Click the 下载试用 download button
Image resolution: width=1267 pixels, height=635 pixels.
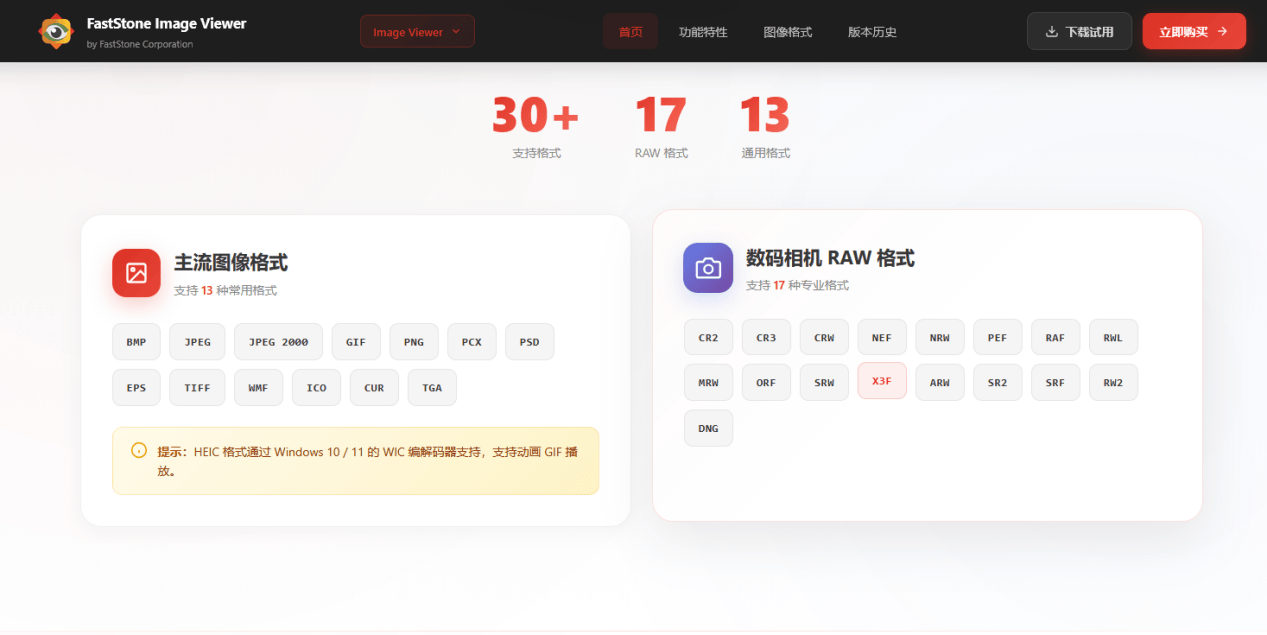pyautogui.click(x=1079, y=32)
